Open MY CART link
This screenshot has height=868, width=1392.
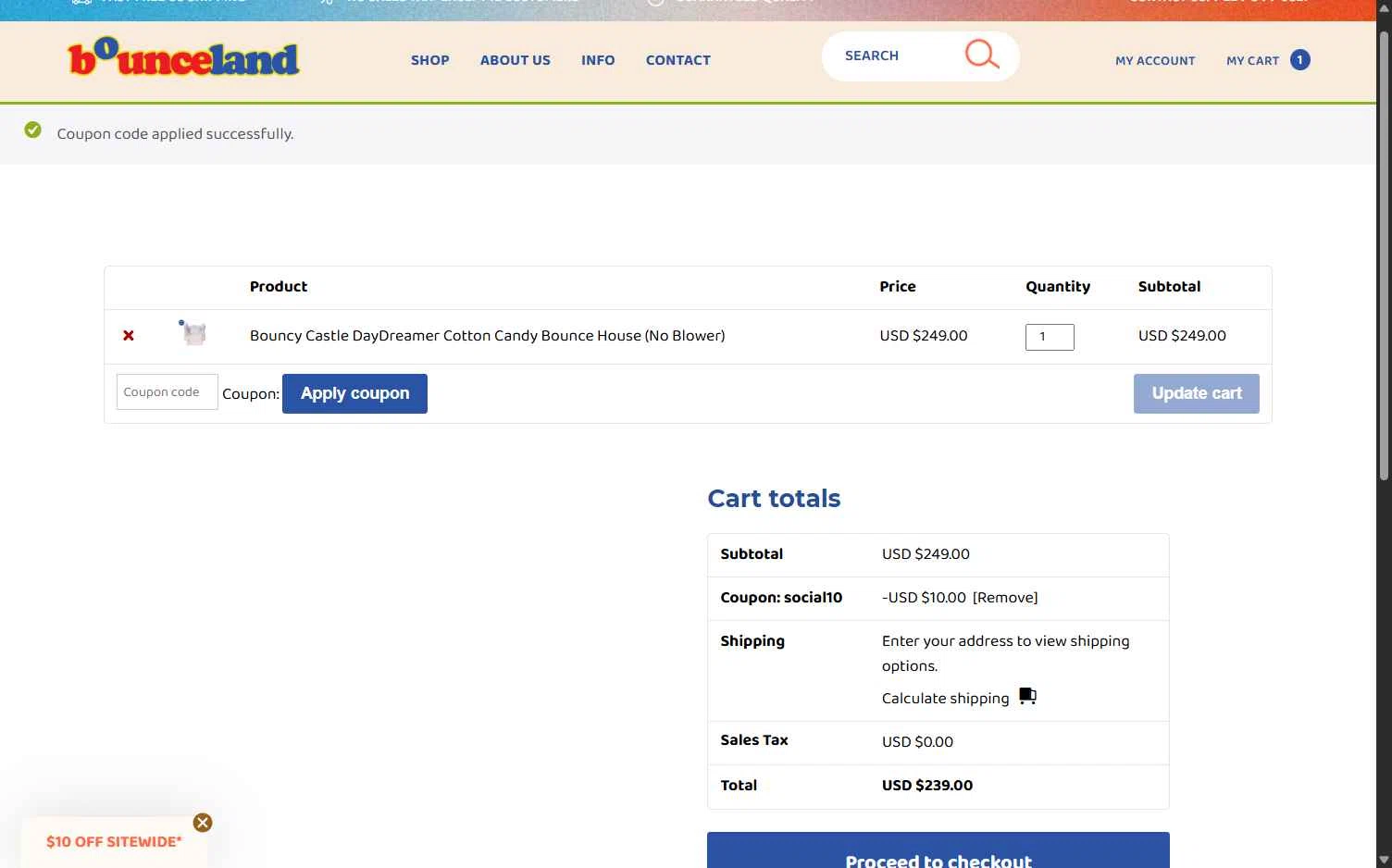[x=1252, y=61]
